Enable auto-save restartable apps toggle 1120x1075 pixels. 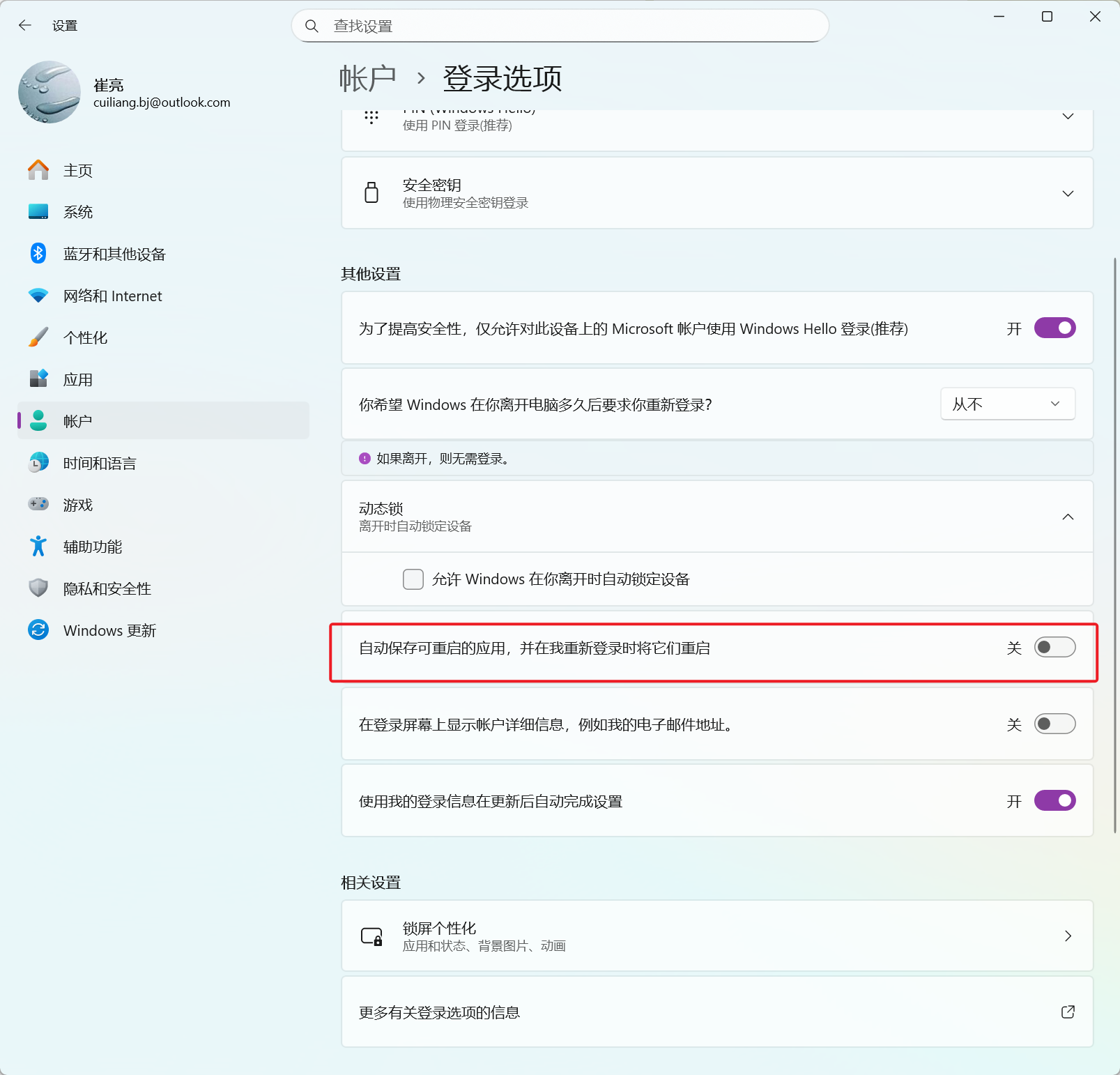coord(1055,648)
